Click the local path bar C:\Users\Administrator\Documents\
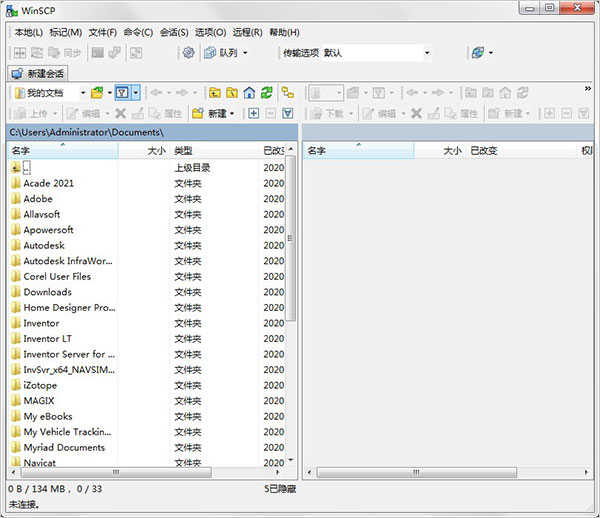This screenshot has width=600, height=518. click(x=152, y=132)
